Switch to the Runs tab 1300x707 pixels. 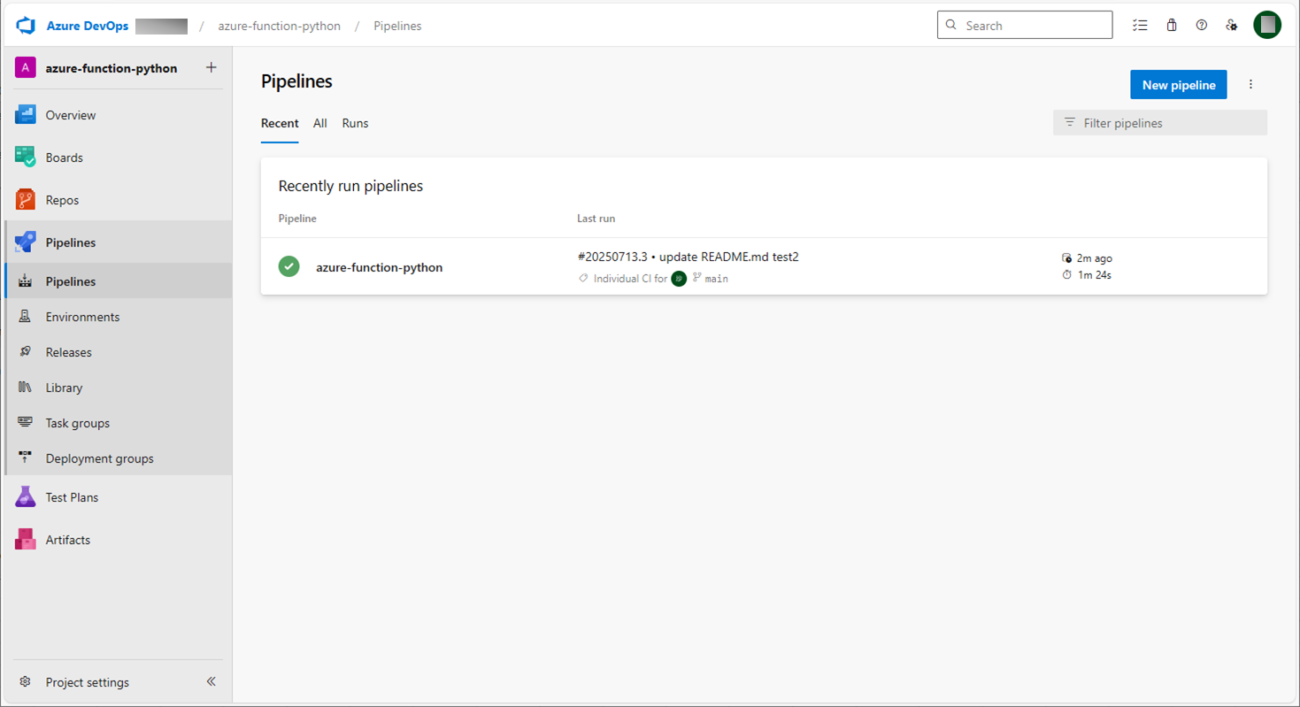[x=355, y=123]
